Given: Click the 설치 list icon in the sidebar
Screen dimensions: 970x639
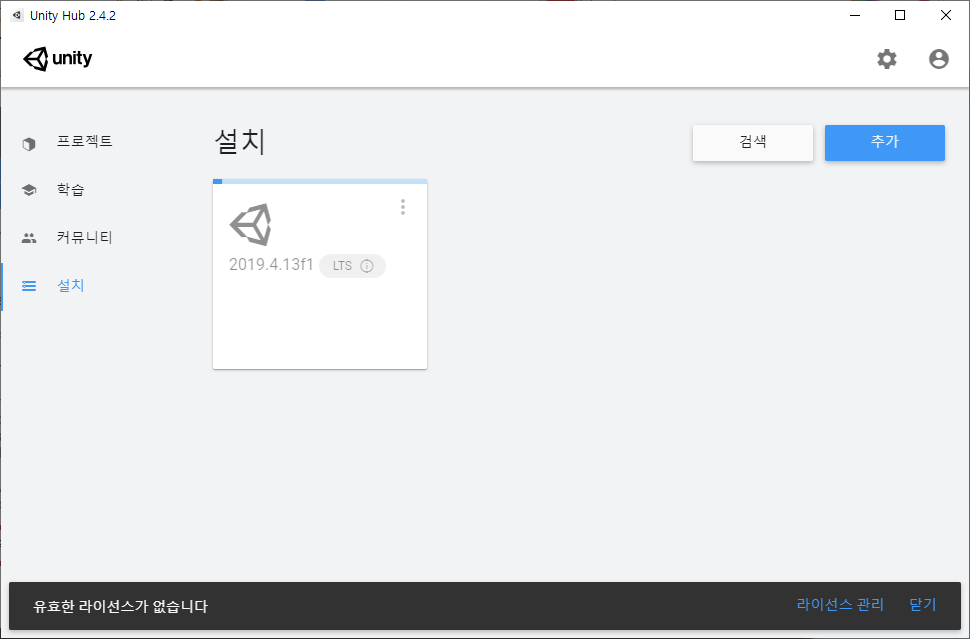Looking at the screenshot, I should tap(28, 286).
